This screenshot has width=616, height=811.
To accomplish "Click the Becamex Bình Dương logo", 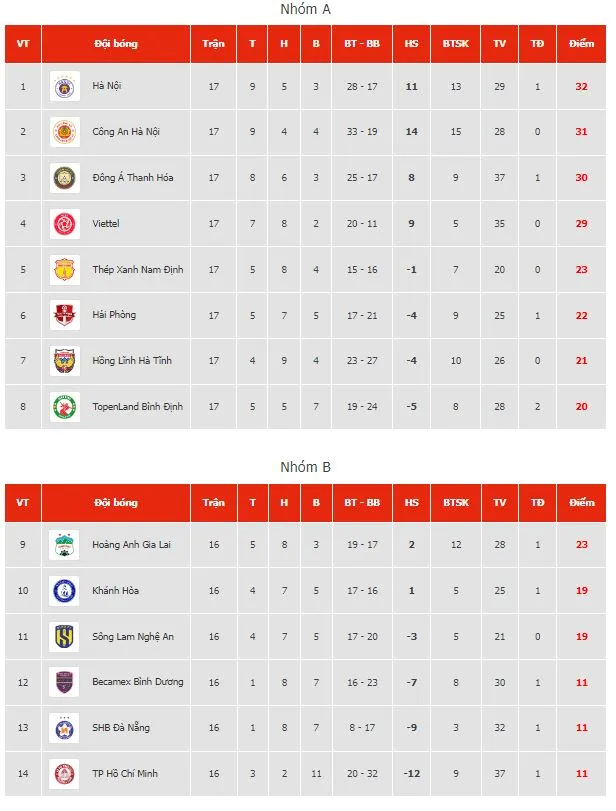I will click(66, 683).
